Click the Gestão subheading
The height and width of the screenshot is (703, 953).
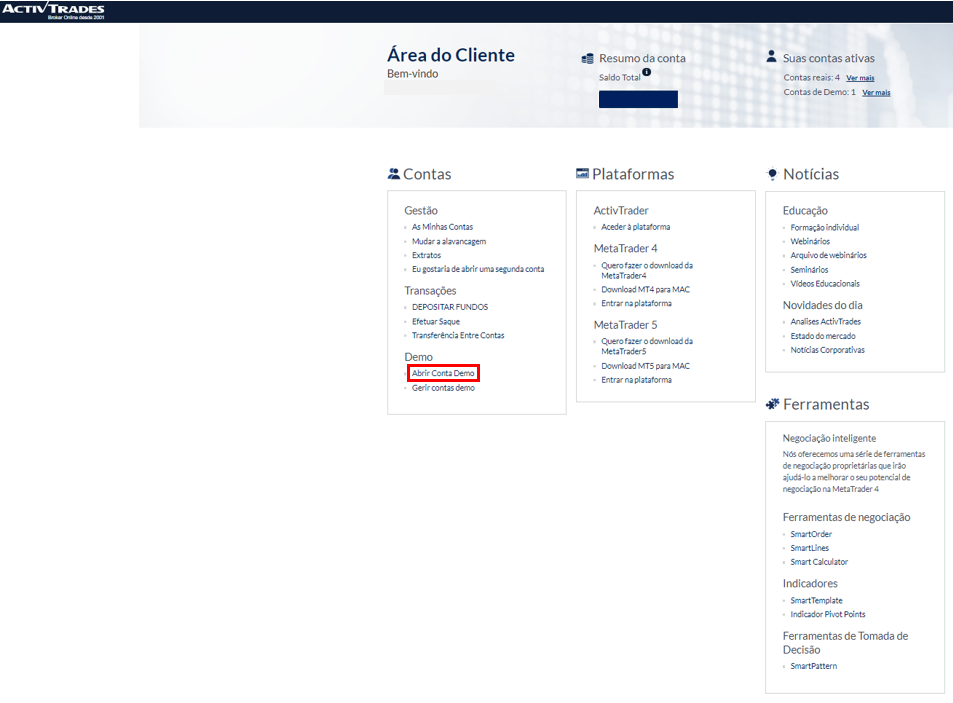421,211
